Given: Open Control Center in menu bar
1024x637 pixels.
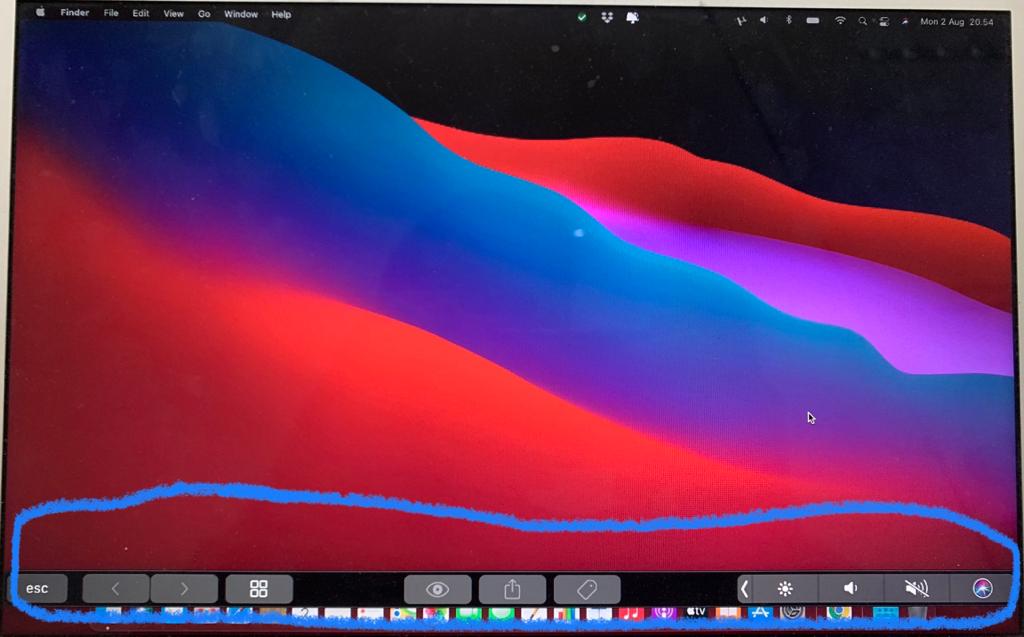Looking at the screenshot, I should click(884, 22).
